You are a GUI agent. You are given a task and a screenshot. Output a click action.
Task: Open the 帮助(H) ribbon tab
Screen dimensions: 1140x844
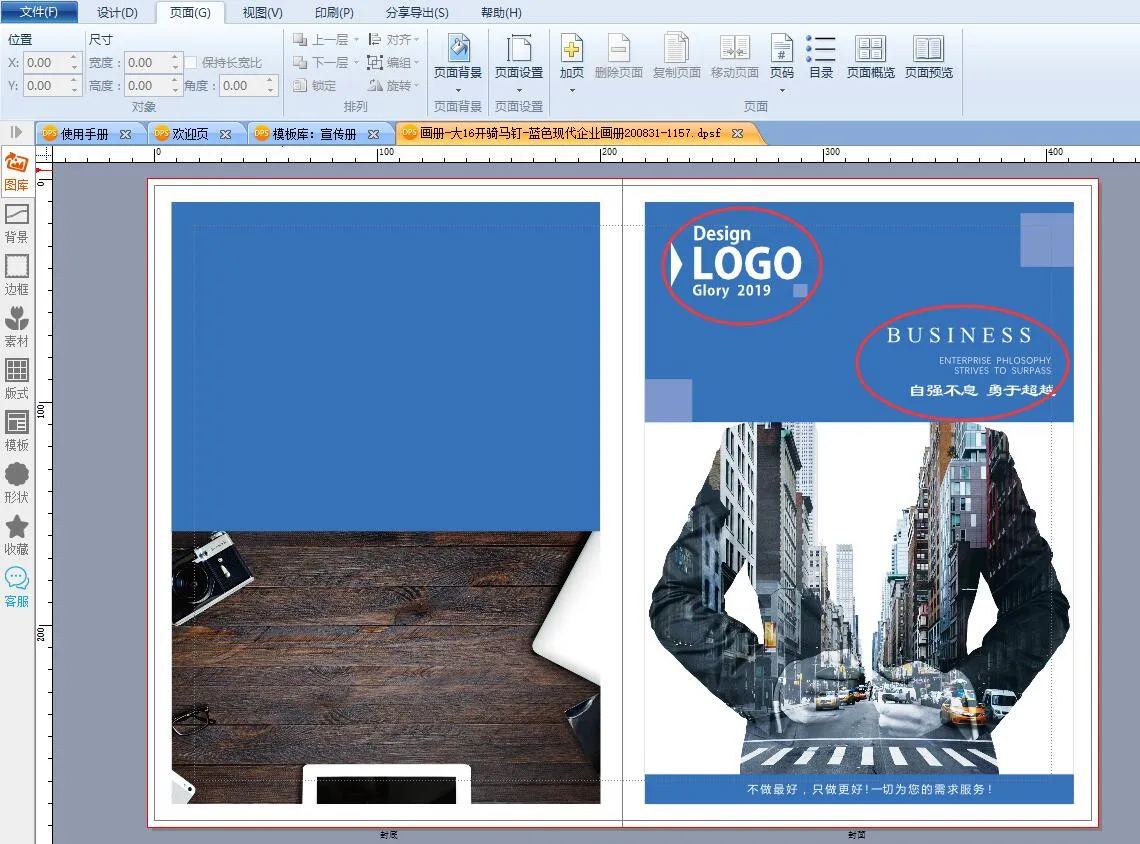tap(501, 12)
